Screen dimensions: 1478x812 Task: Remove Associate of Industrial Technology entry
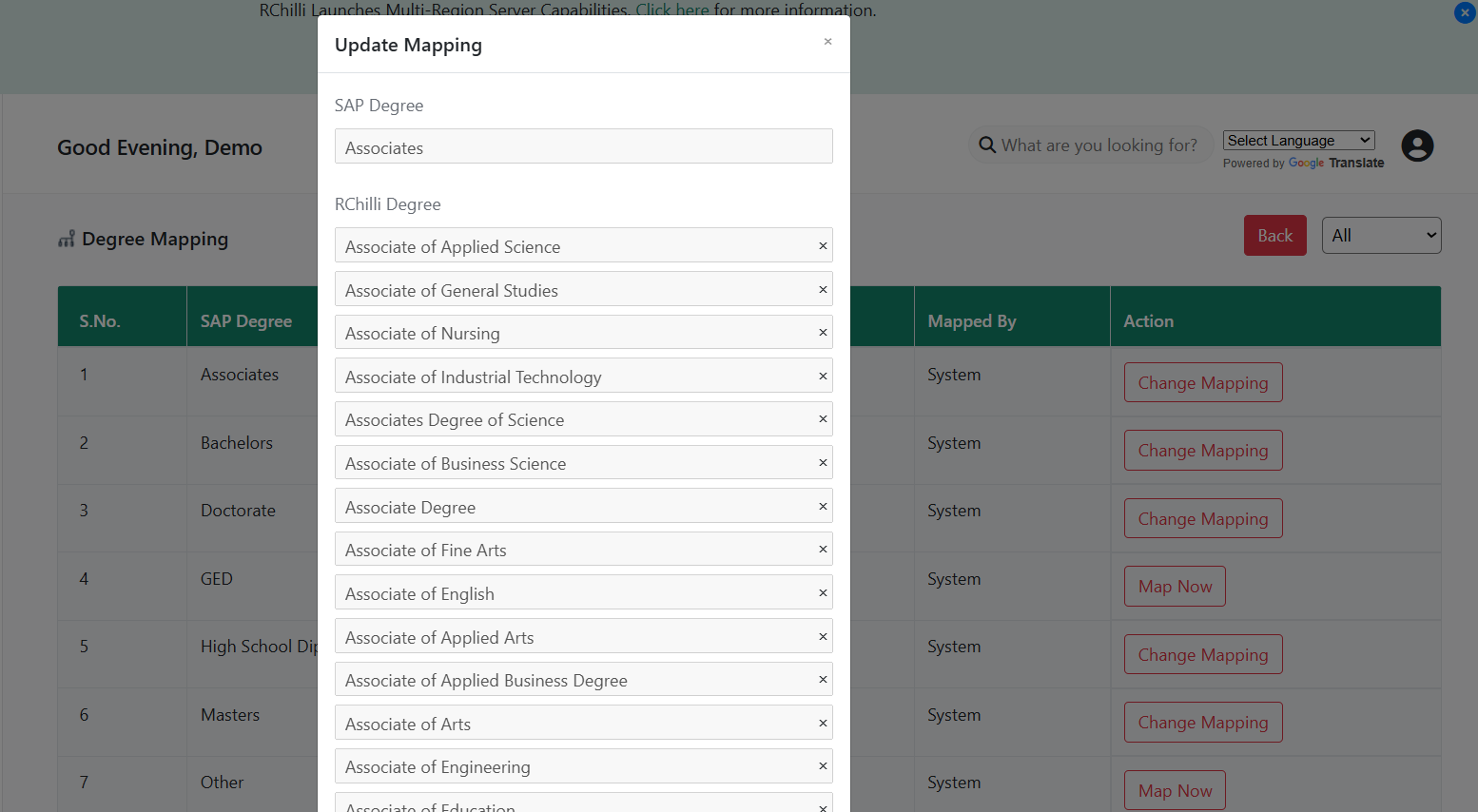(x=823, y=377)
